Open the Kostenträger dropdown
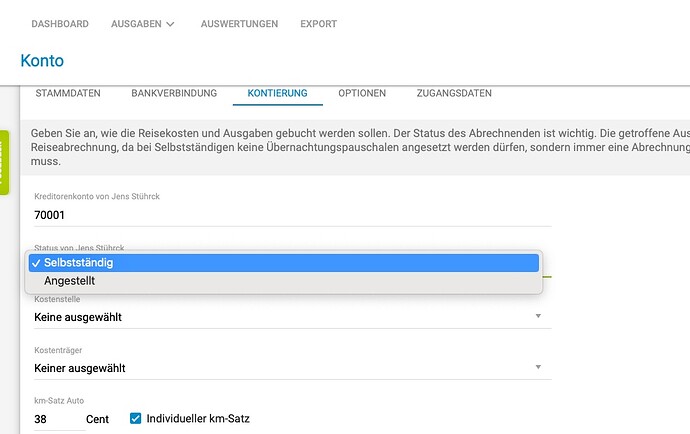The height and width of the screenshot is (434, 690). [x=293, y=368]
